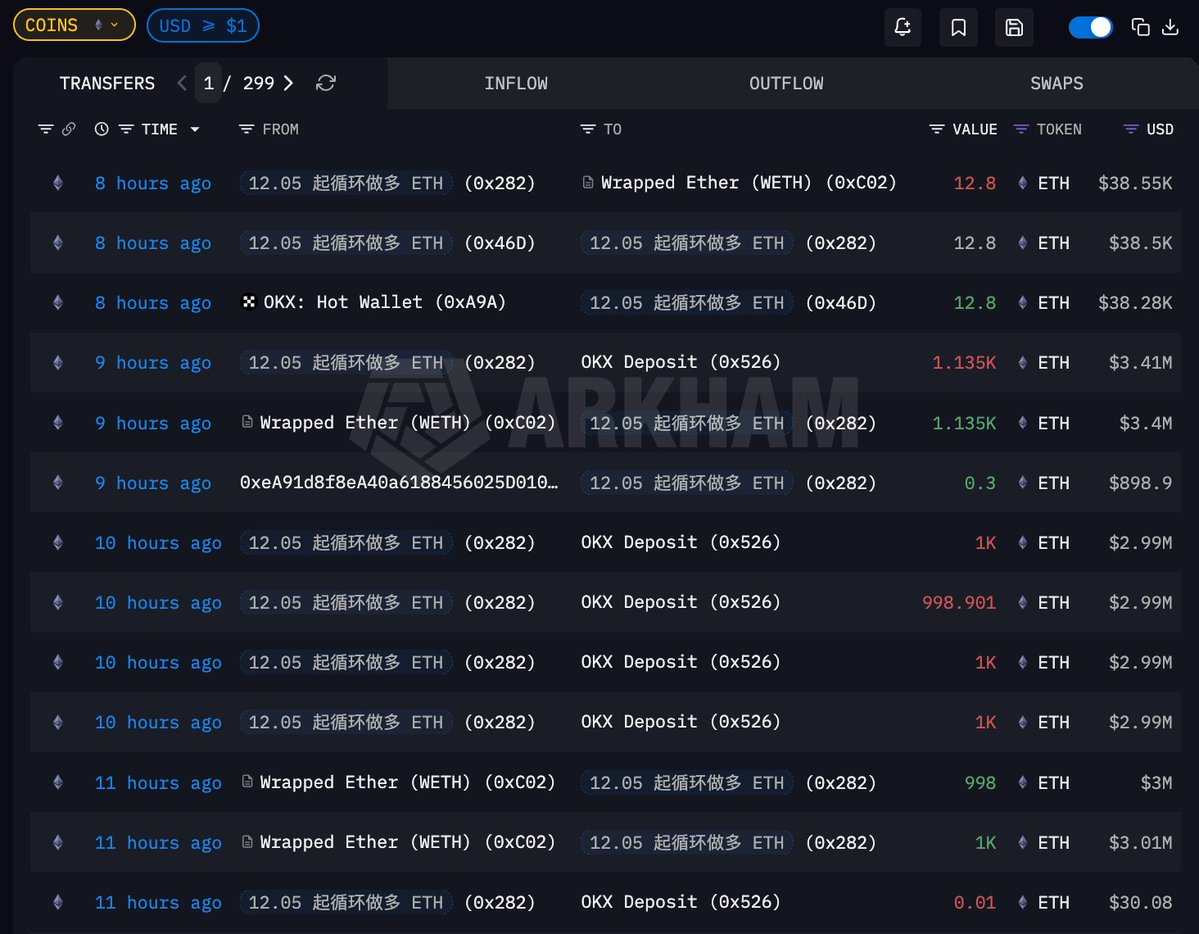Click the OKX logo icon in FROM column

pos(249,302)
